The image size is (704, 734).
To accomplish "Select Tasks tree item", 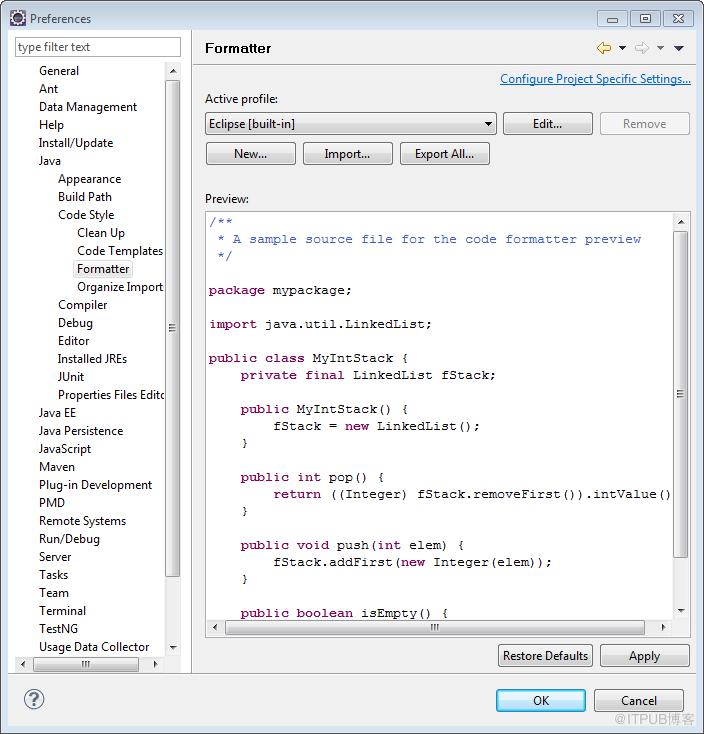I will pyautogui.click(x=53, y=575).
